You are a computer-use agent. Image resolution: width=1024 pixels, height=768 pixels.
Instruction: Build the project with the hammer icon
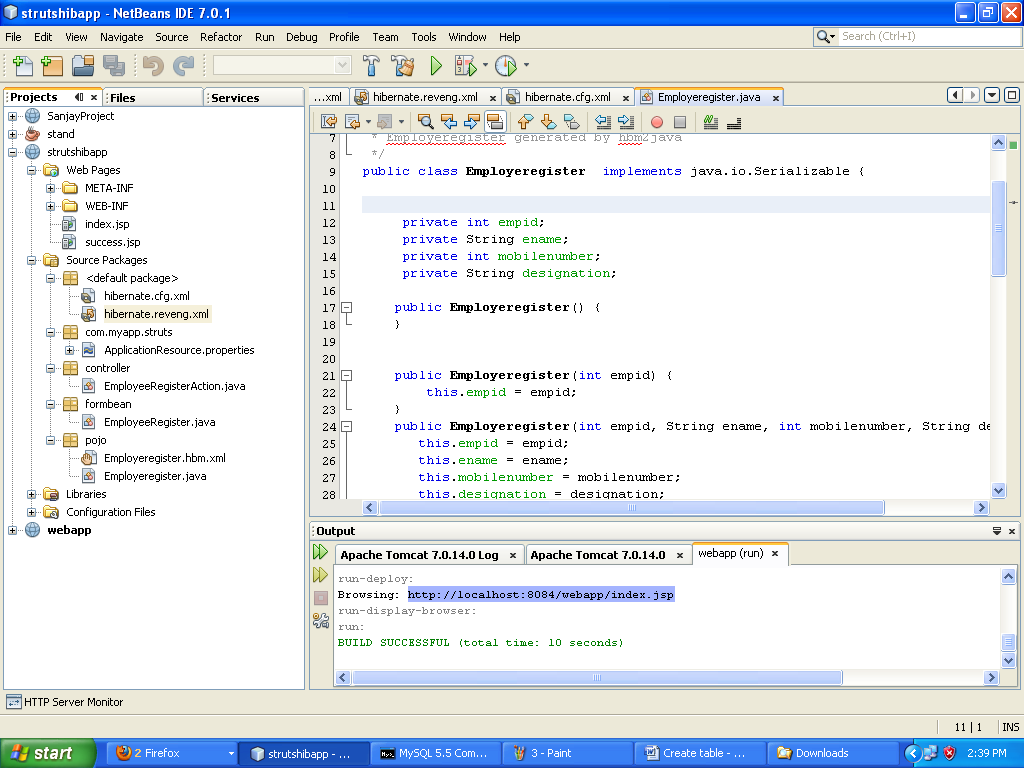[x=373, y=65]
